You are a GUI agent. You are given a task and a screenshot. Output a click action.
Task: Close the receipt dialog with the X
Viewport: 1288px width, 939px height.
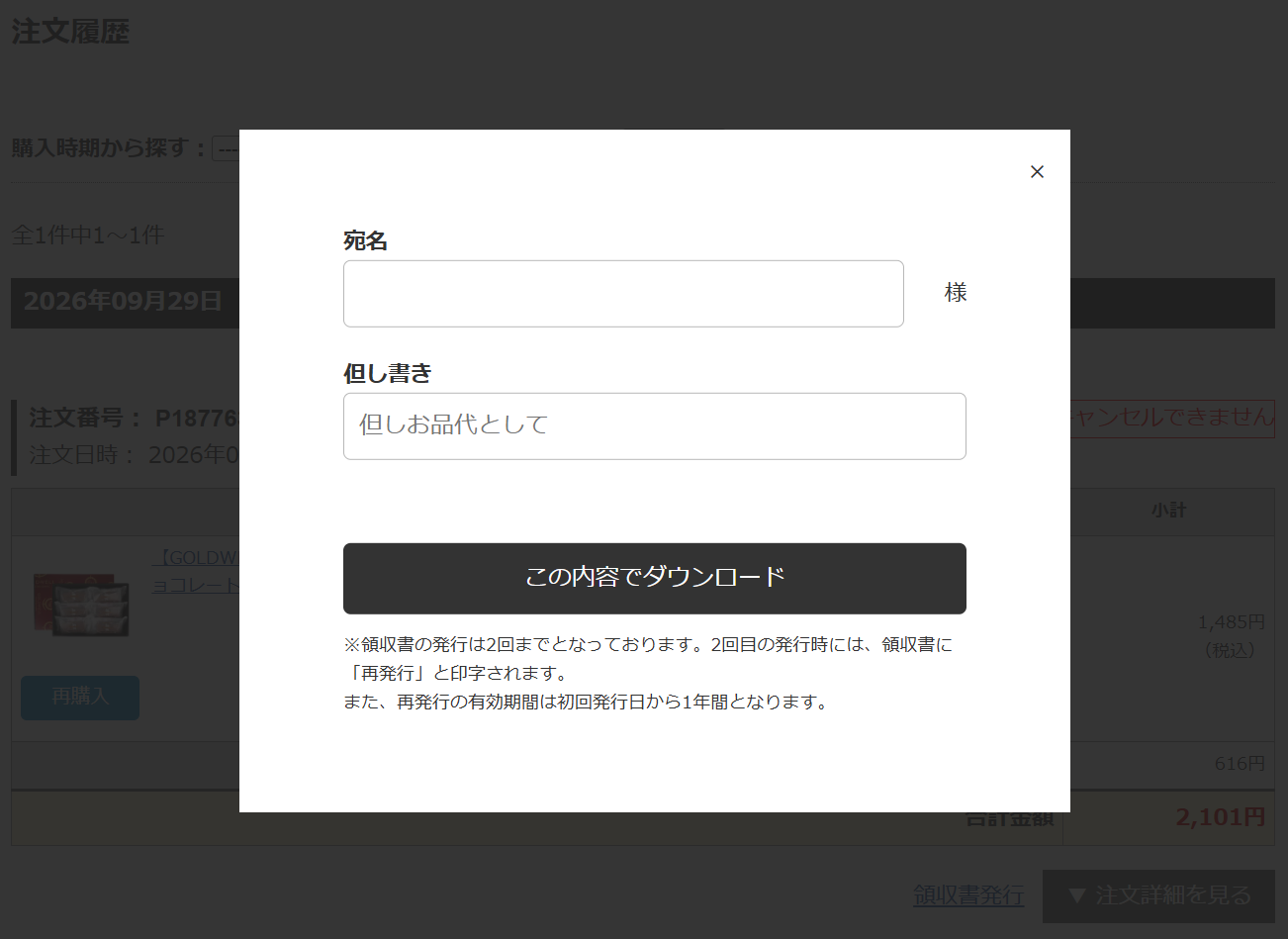tap(1037, 172)
